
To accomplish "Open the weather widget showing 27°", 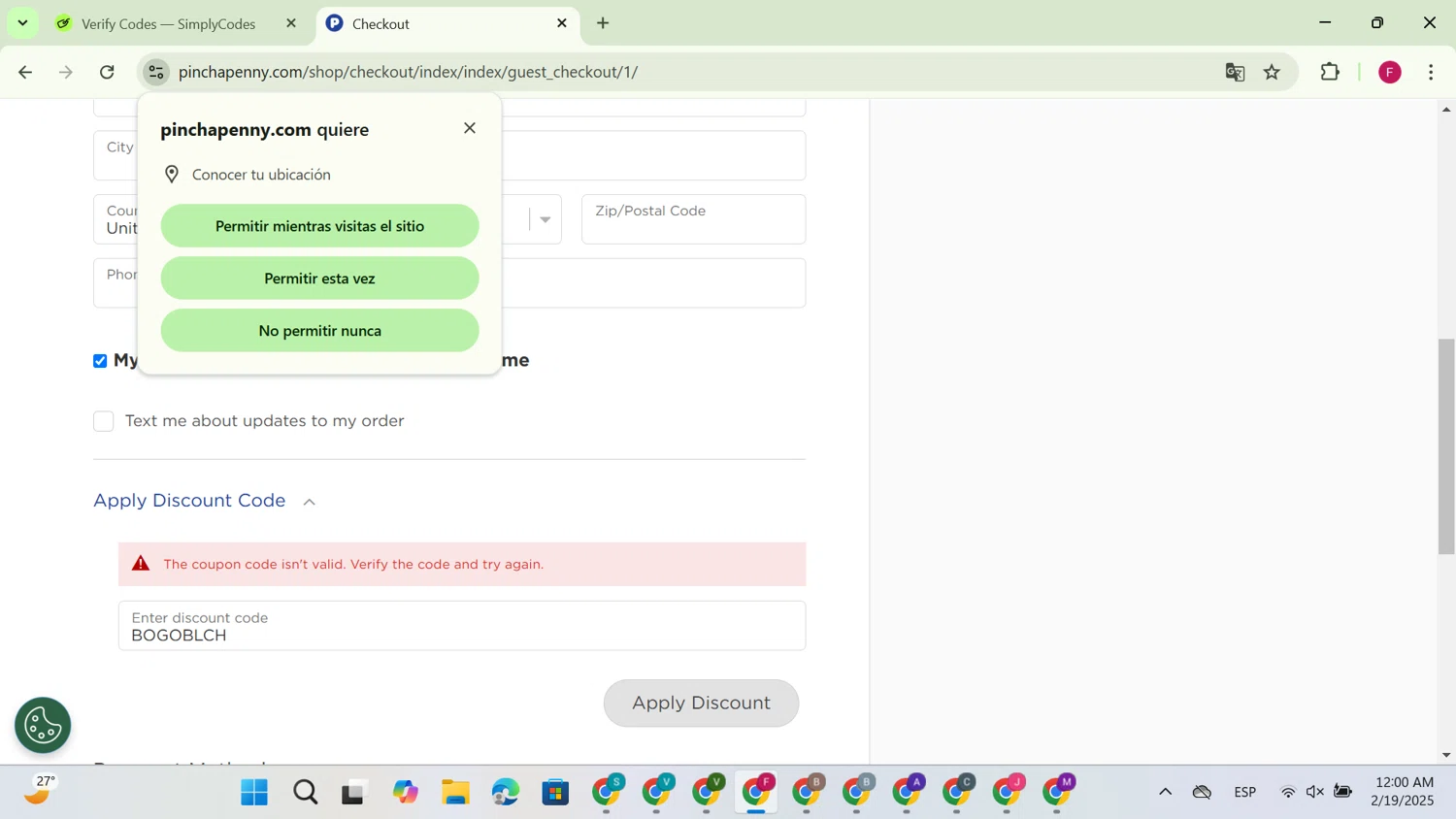I will click(39, 792).
